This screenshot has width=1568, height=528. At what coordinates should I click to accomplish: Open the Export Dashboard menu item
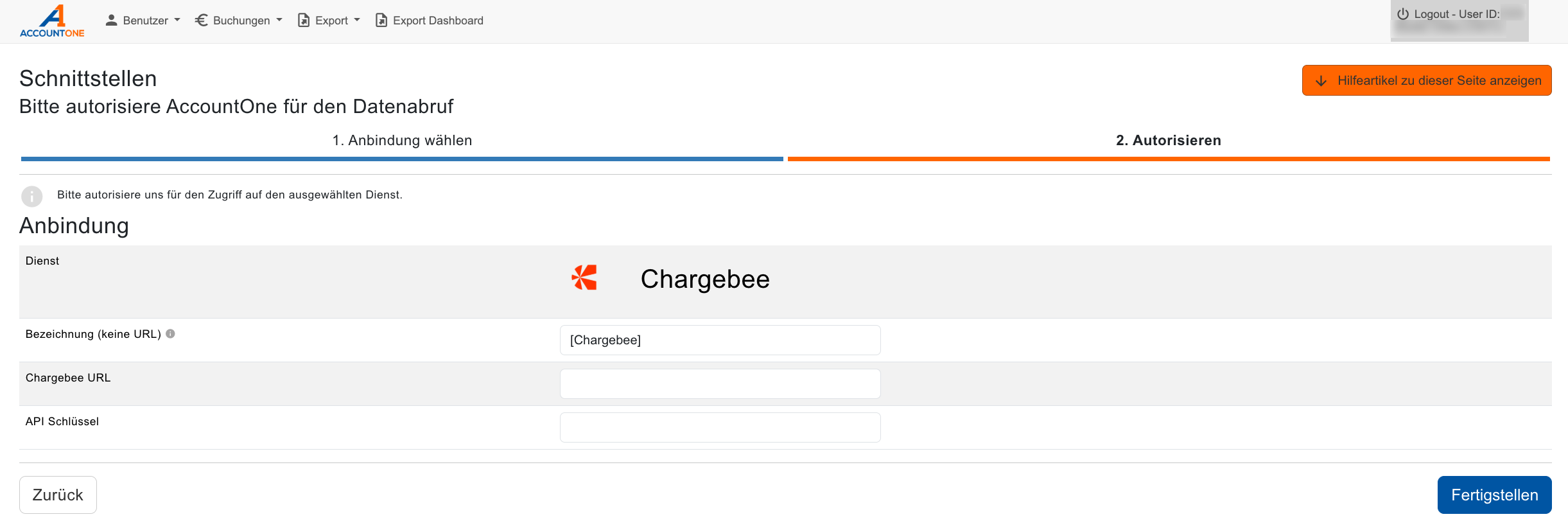(437, 21)
